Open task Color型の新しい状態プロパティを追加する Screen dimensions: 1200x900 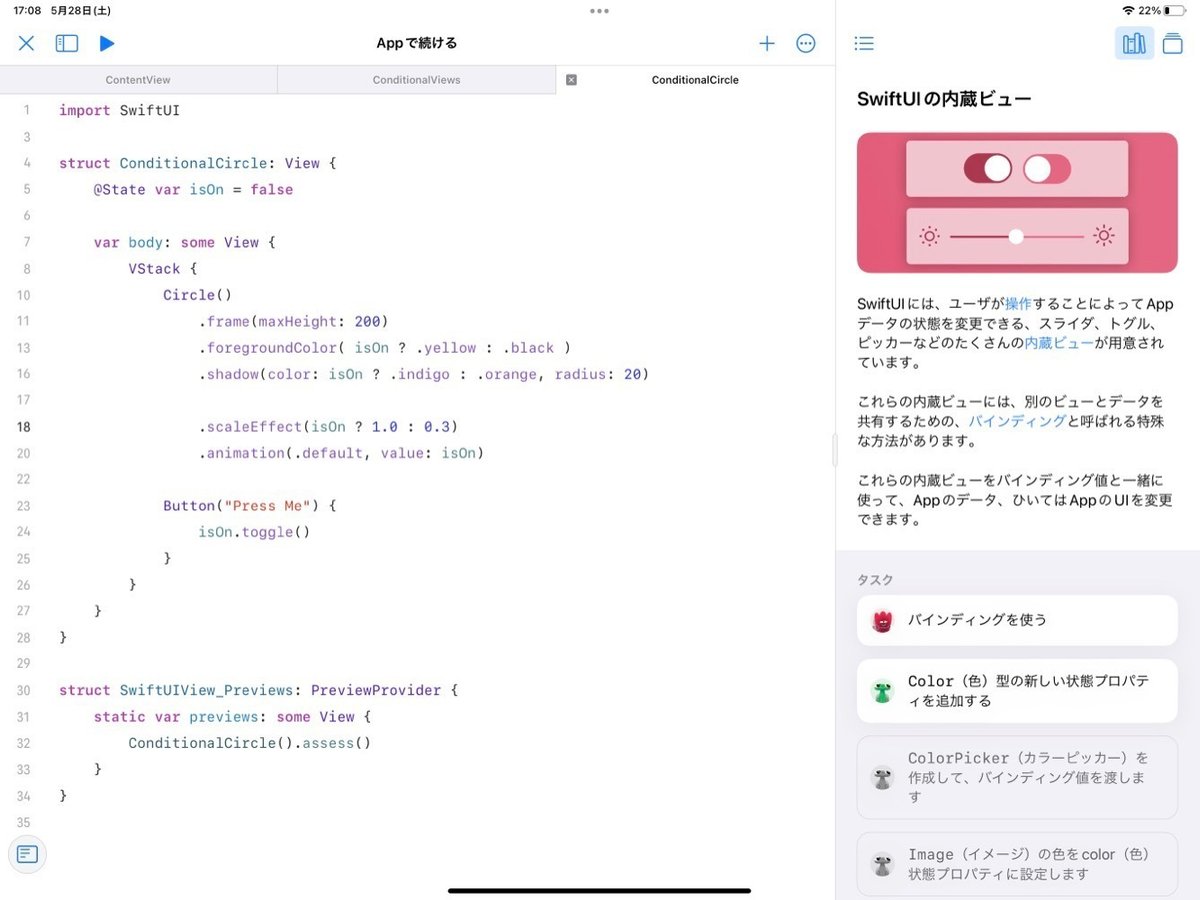coord(1017,691)
